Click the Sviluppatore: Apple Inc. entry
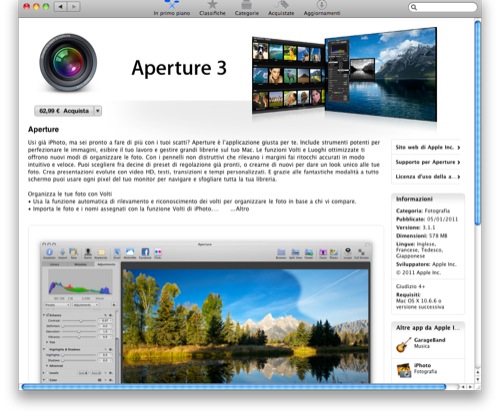500x416 pixels. click(426, 264)
